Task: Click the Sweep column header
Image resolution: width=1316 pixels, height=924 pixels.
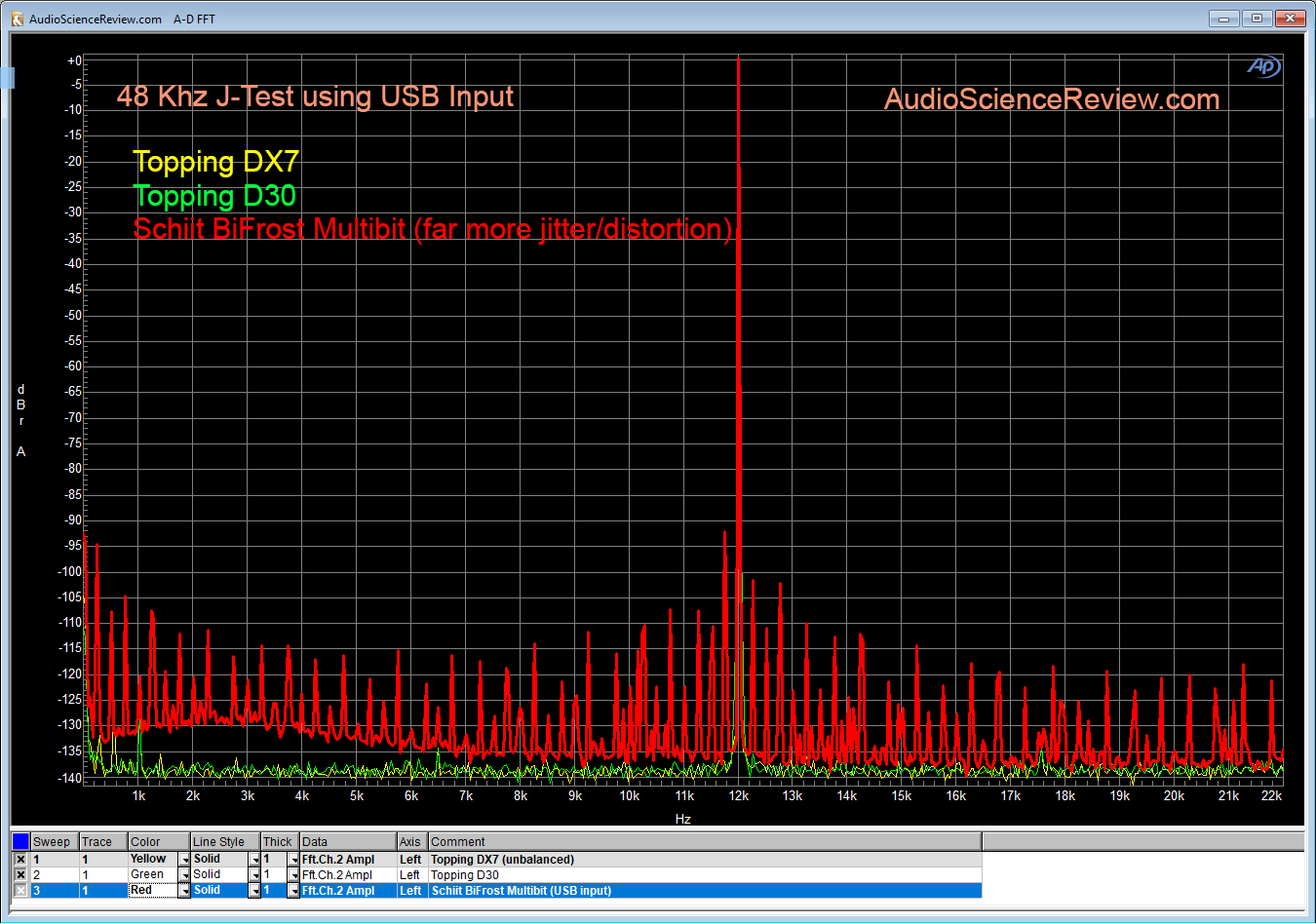Action: (x=55, y=842)
